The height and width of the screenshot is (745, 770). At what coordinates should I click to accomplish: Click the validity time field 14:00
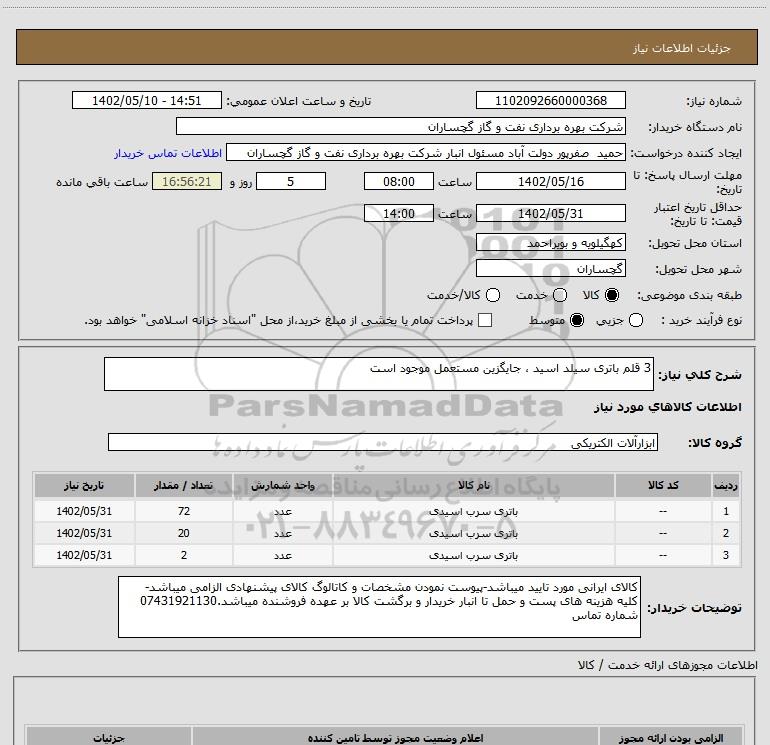pos(399,214)
